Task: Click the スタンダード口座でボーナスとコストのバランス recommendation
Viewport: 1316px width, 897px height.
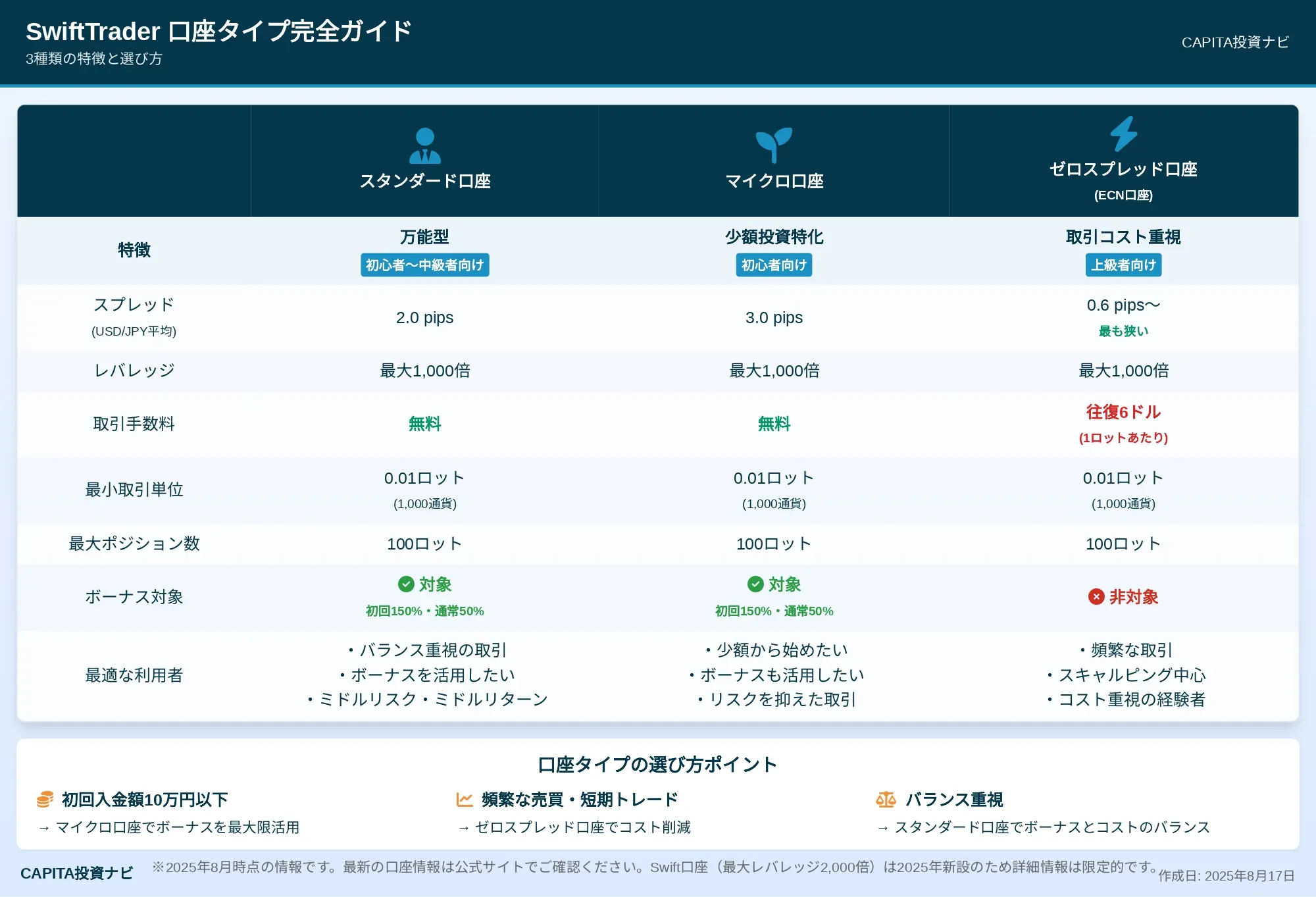Action: [x=1044, y=827]
